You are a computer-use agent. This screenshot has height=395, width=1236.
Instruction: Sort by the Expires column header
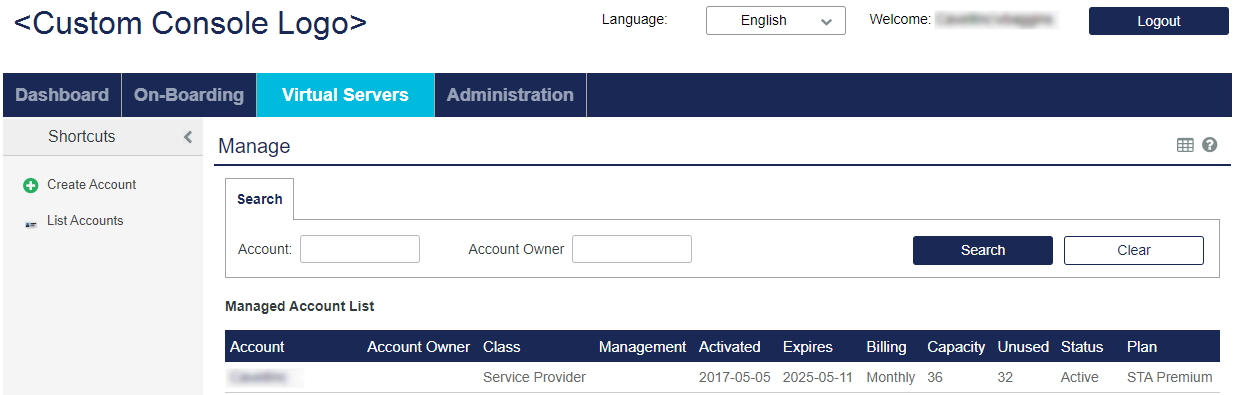click(808, 347)
